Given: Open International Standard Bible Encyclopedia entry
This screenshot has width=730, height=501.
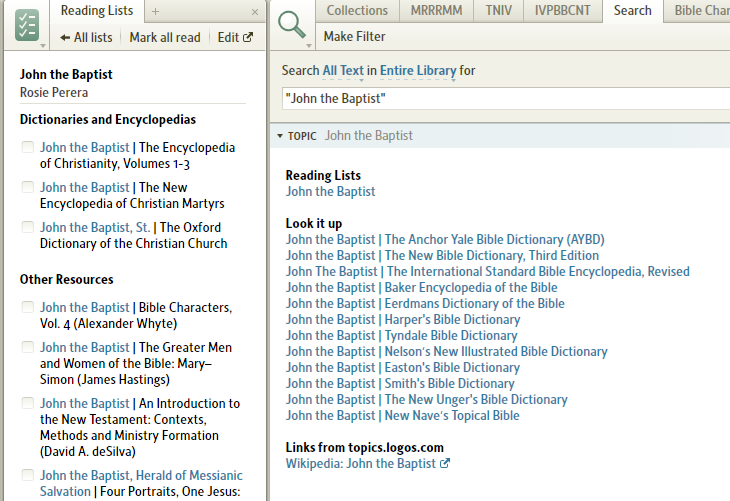Looking at the screenshot, I should click(487, 271).
